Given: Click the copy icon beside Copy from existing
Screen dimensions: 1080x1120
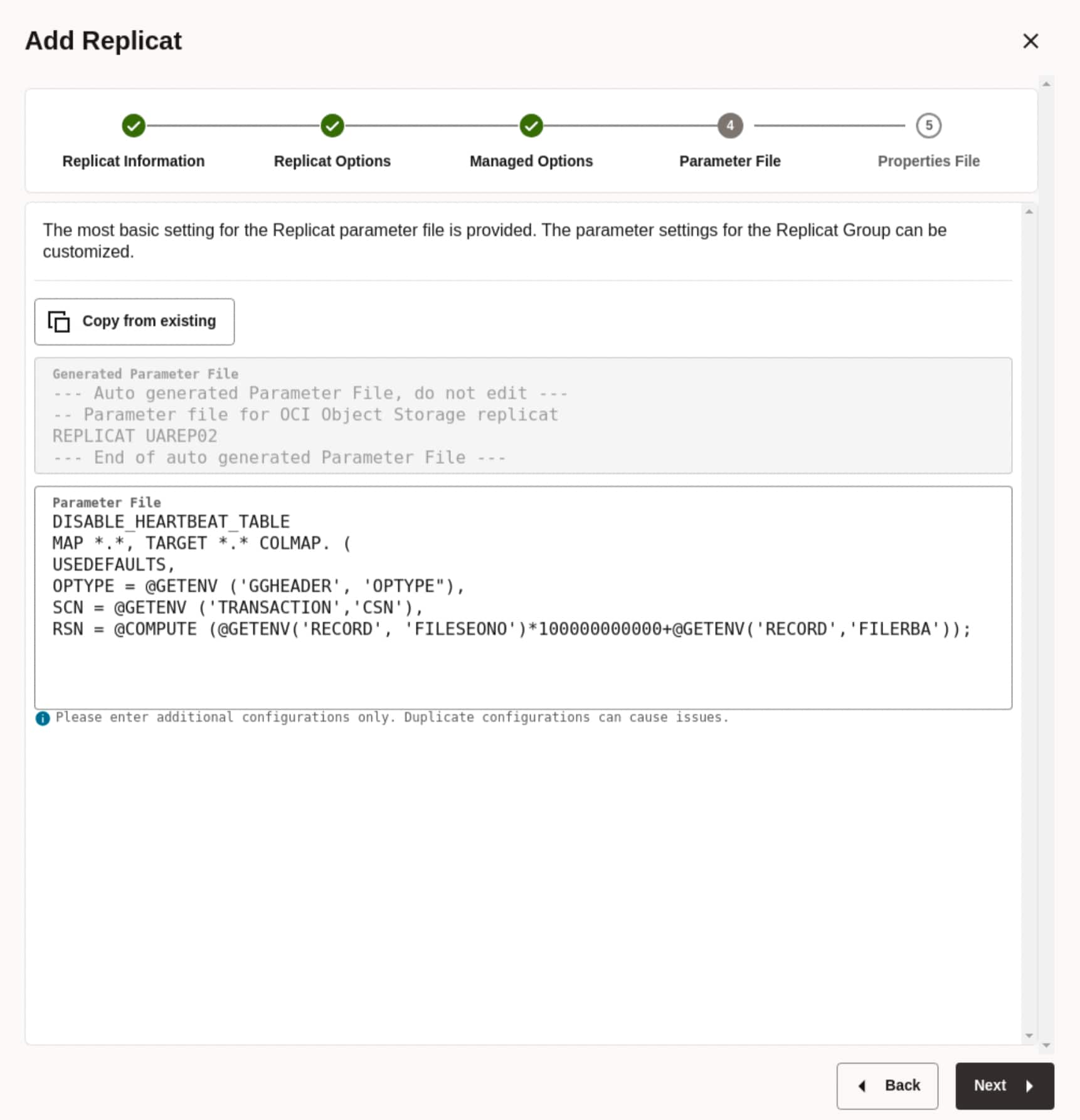Looking at the screenshot, I should [59, 322].
